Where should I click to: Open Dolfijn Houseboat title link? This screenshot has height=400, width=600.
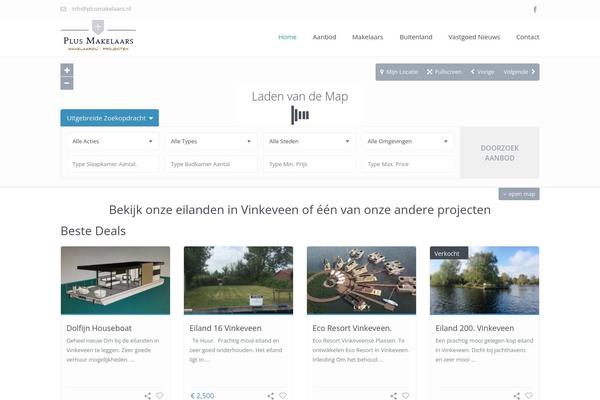click(x=99, y=328)
